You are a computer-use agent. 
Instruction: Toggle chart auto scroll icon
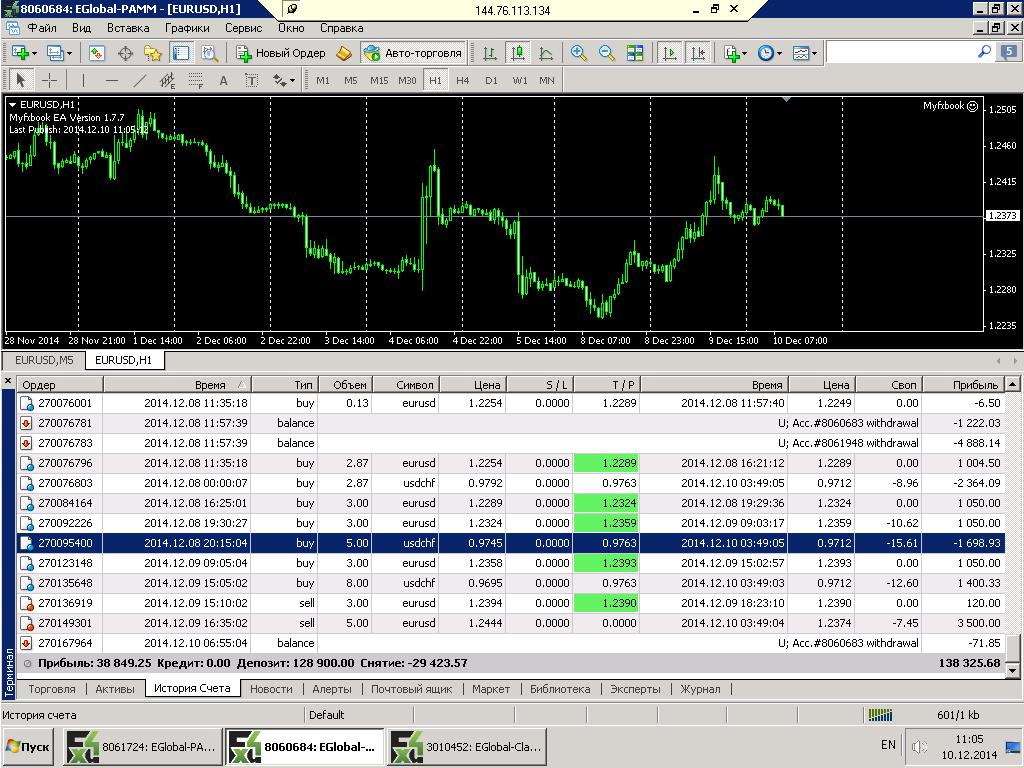click(669, 53)
